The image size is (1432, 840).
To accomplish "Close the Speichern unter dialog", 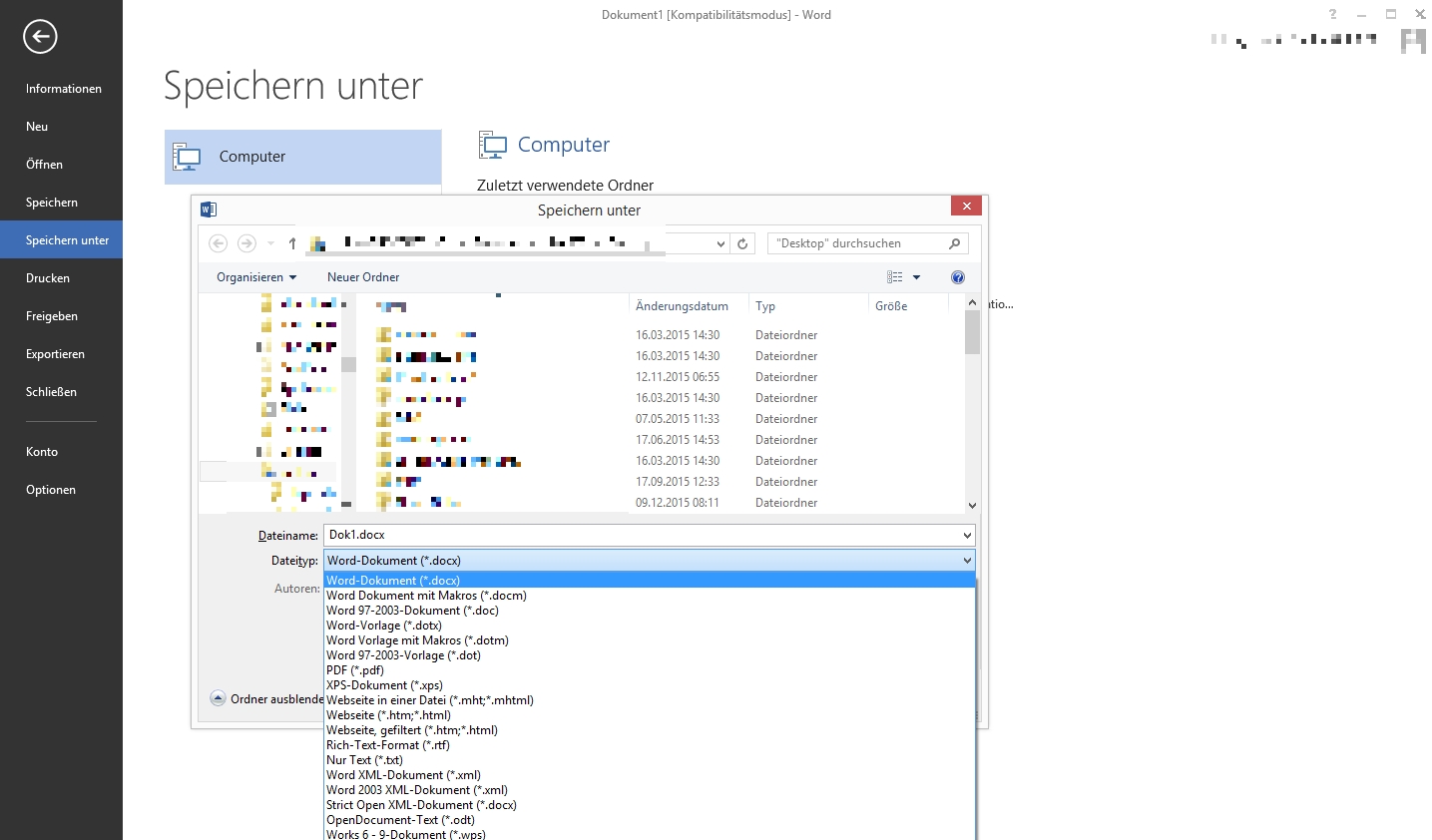I will (x=966, y=206).
